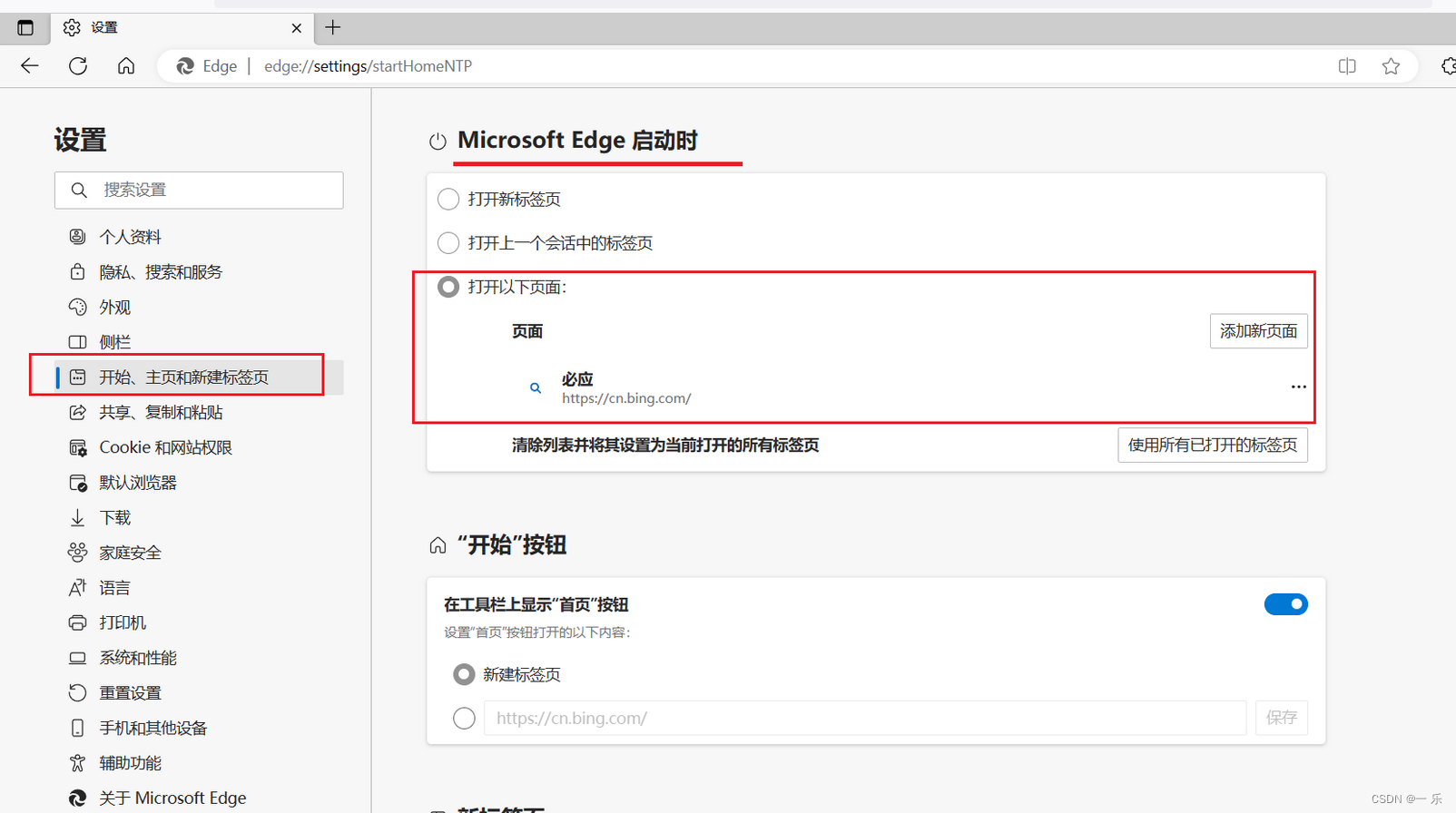Select 打开新标签页 radio option
The width and height of the screenshot is (1456, 813).
pos(448,199)
